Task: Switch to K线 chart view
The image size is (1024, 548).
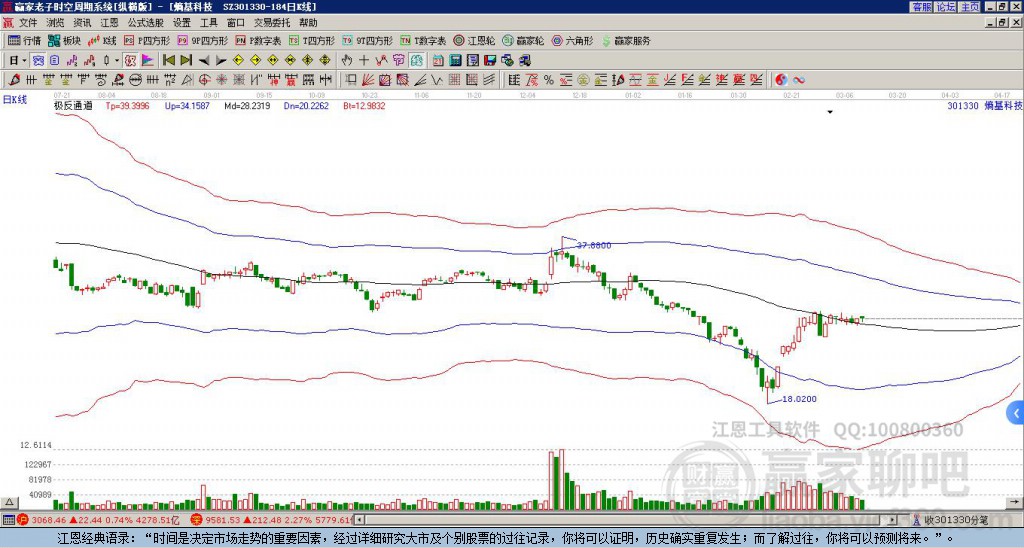Action: tap(102, 40)
